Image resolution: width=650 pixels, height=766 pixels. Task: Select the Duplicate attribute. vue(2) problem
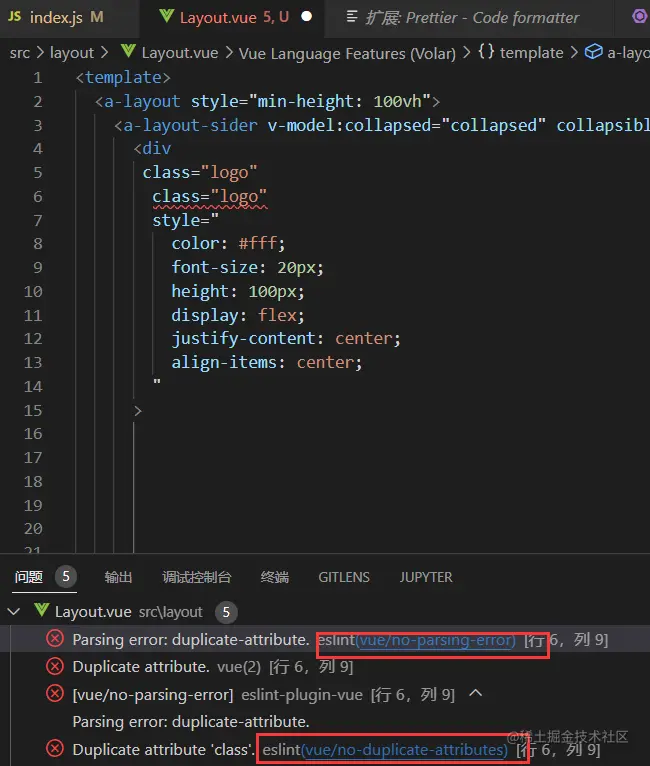click(325, 666)
